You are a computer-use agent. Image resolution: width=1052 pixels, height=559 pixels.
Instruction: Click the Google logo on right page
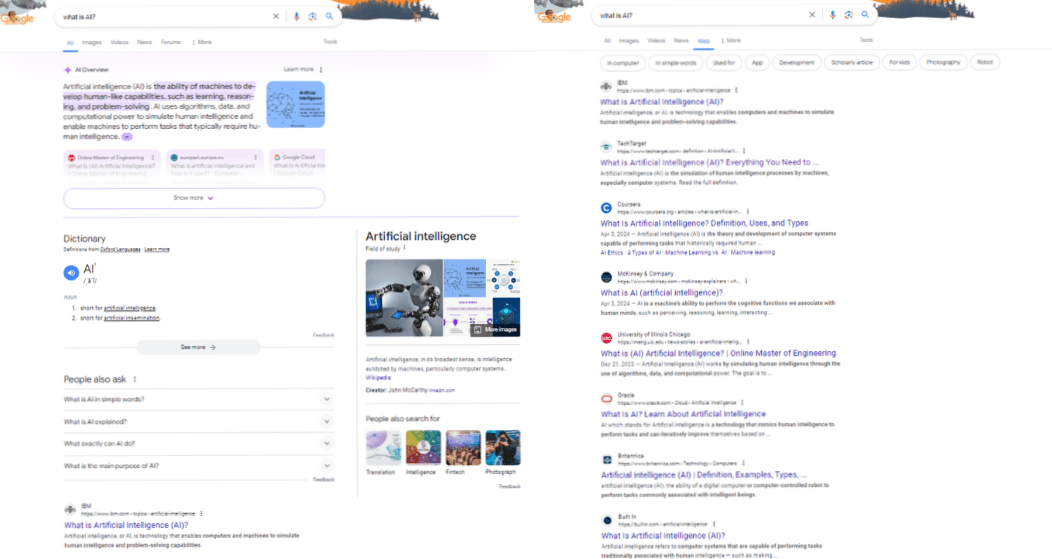(x=555, y=16)
